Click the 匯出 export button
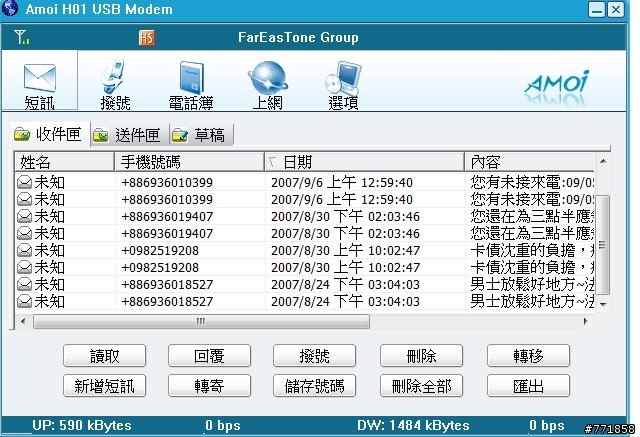640x437 pixels. [x=529, y=386]
